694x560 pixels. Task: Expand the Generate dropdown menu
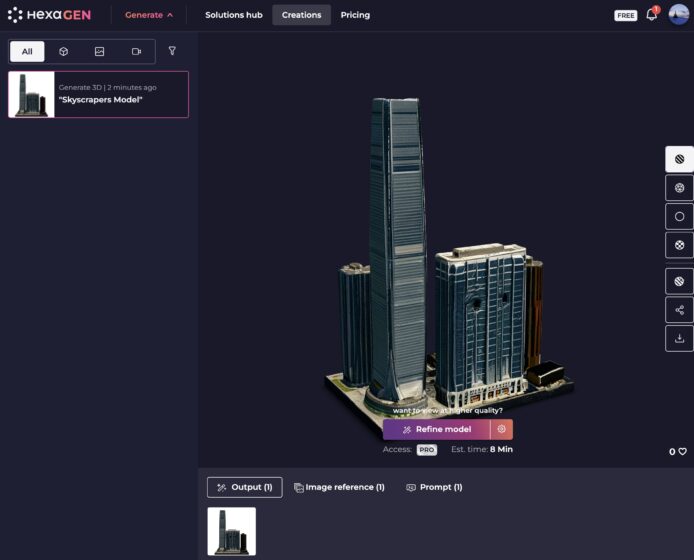click(x=148, y=15)
